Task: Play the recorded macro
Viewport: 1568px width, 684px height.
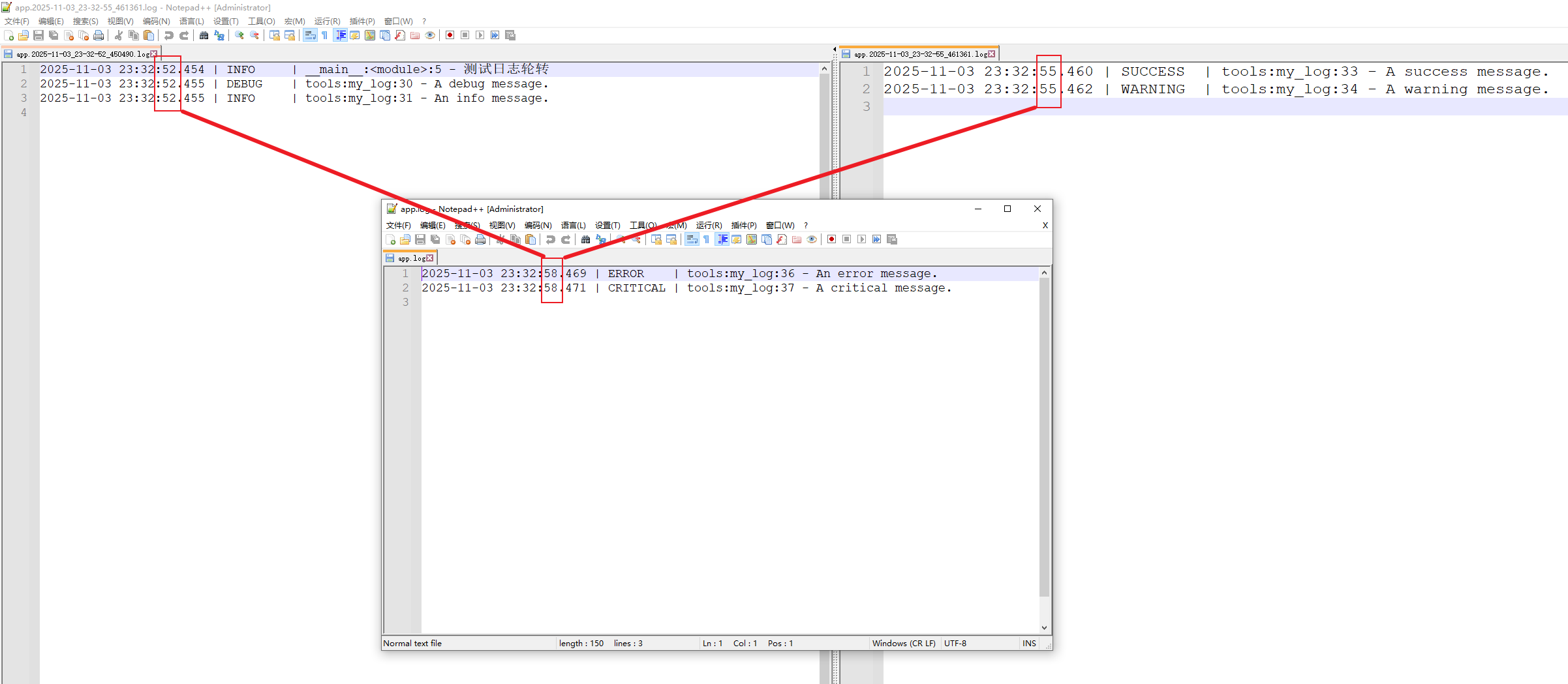Action: point(480,35)
